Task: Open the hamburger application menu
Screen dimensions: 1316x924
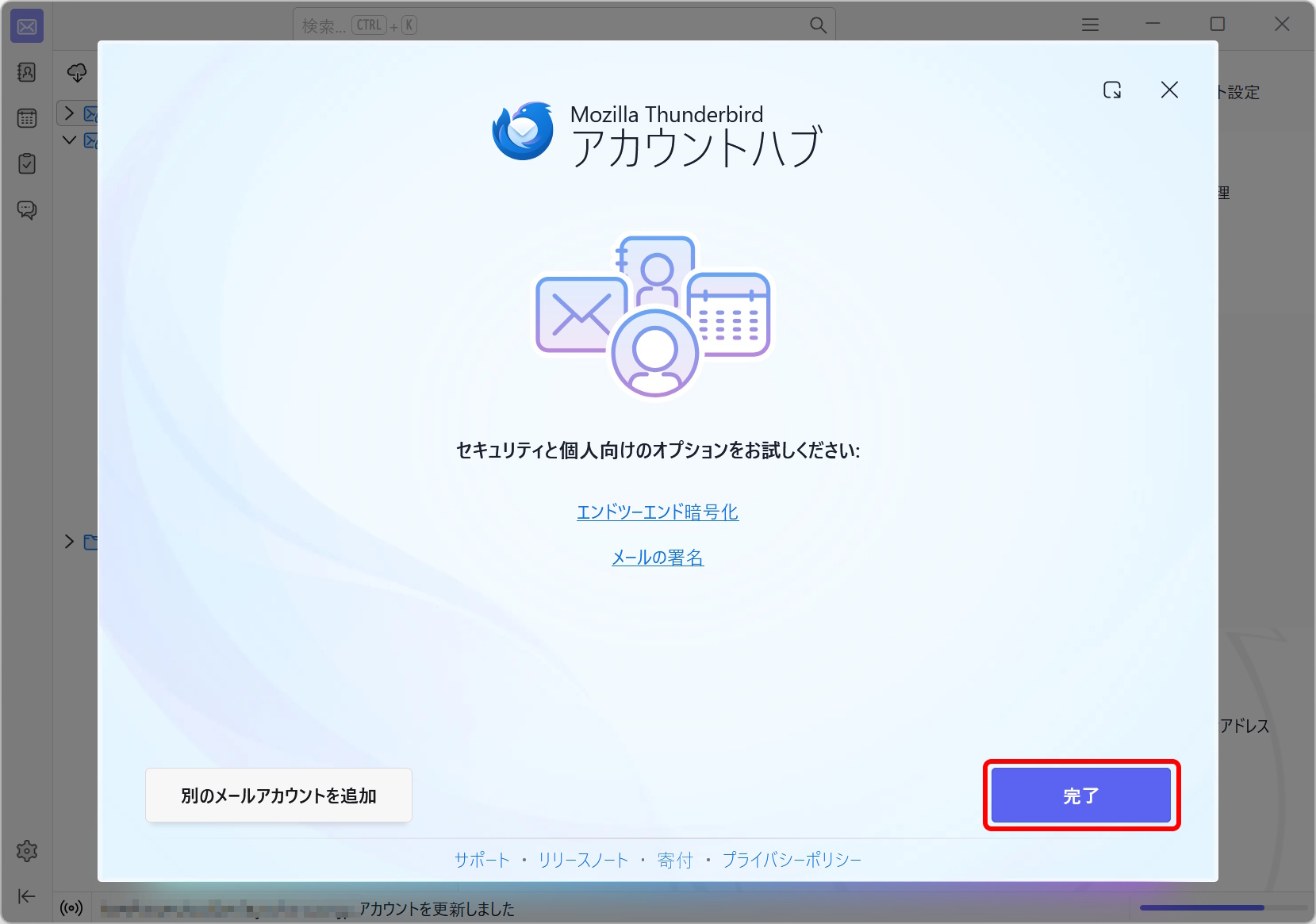Action: pyautogui.click(x=1091, y=25)
